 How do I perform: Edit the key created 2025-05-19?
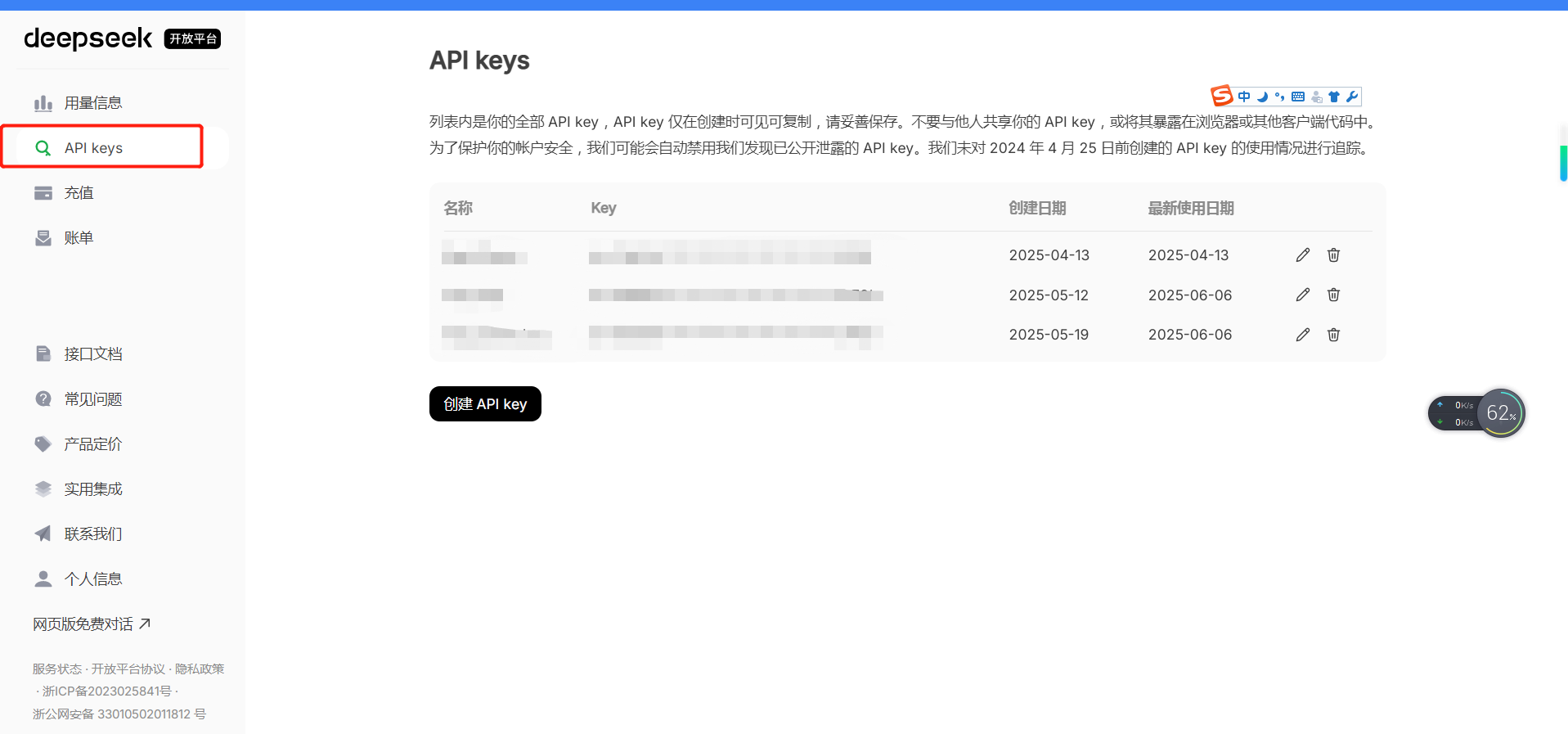tap(1303, 335)
